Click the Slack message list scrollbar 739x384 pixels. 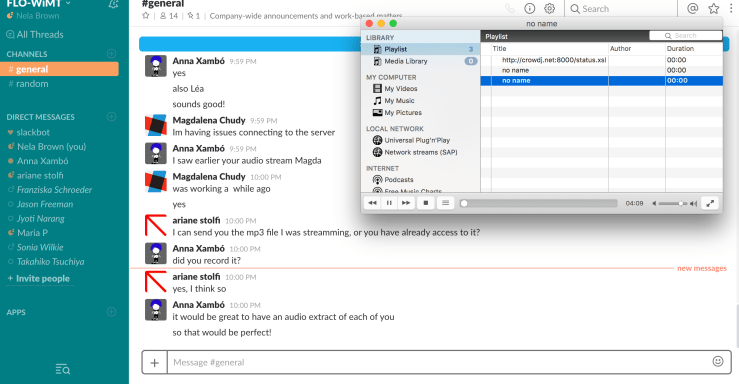pos(737,327)
